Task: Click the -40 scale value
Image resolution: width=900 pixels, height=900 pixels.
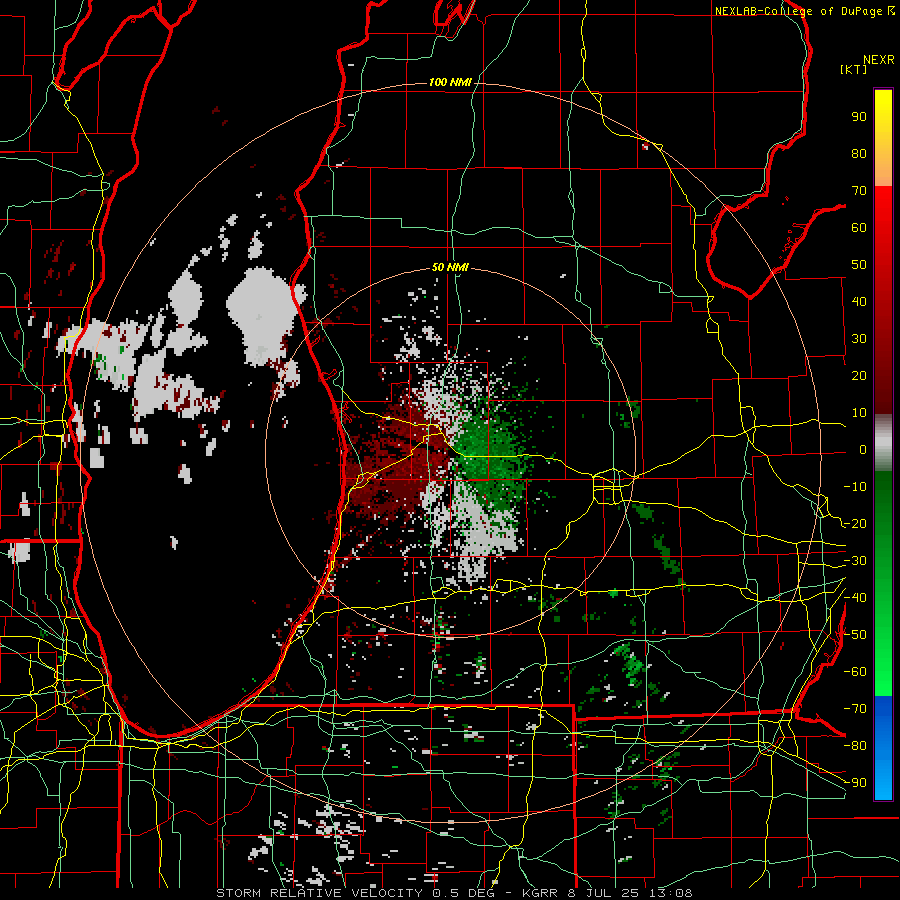Action: (855, 598)
